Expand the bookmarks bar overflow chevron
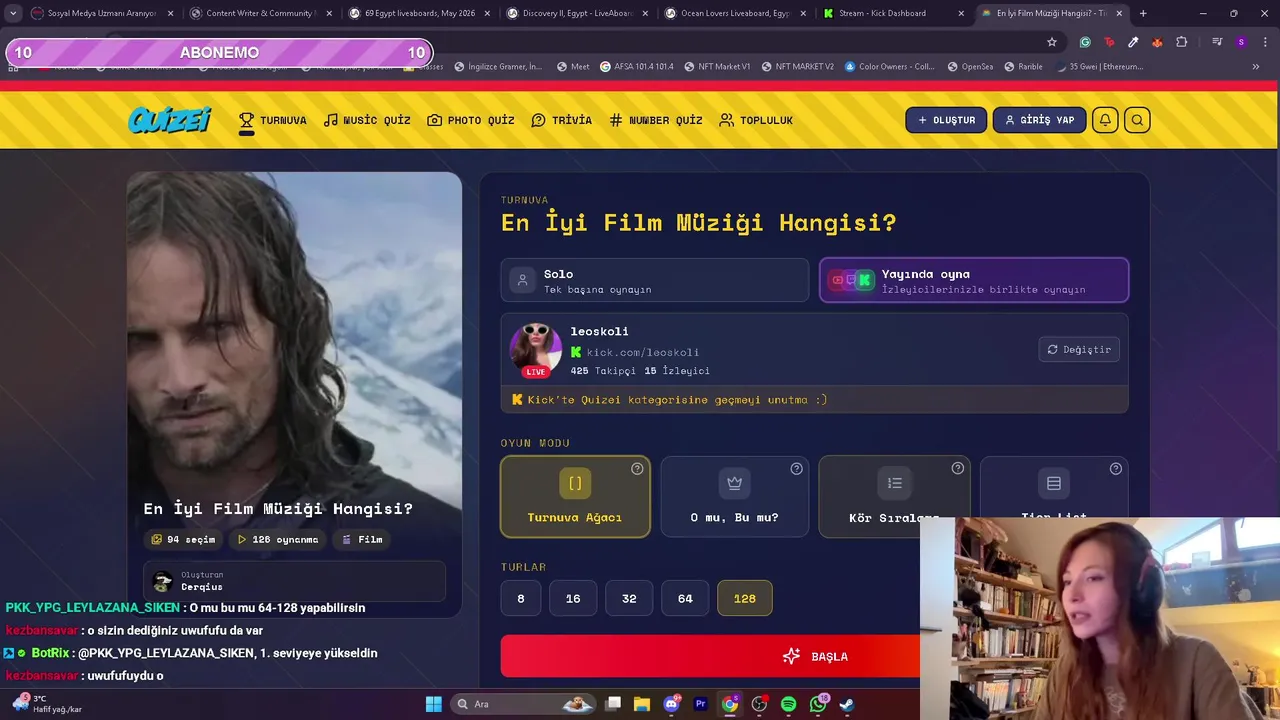The image size is (1280, 720). pyautogui.click(x=1256, y=67)
